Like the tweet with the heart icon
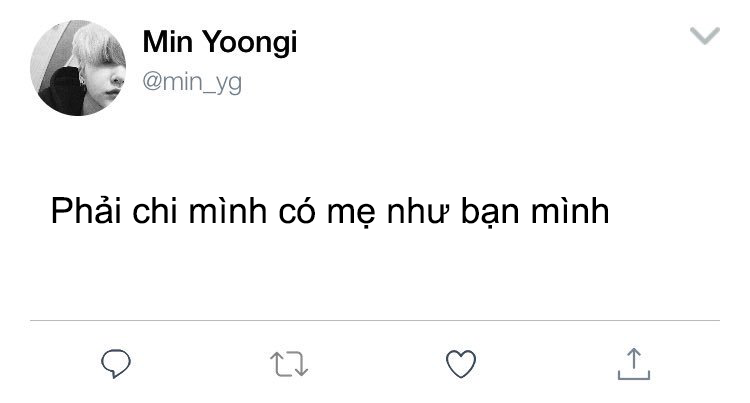The height and width of the screenshot is (403, 750). click(x=460, y=364)
